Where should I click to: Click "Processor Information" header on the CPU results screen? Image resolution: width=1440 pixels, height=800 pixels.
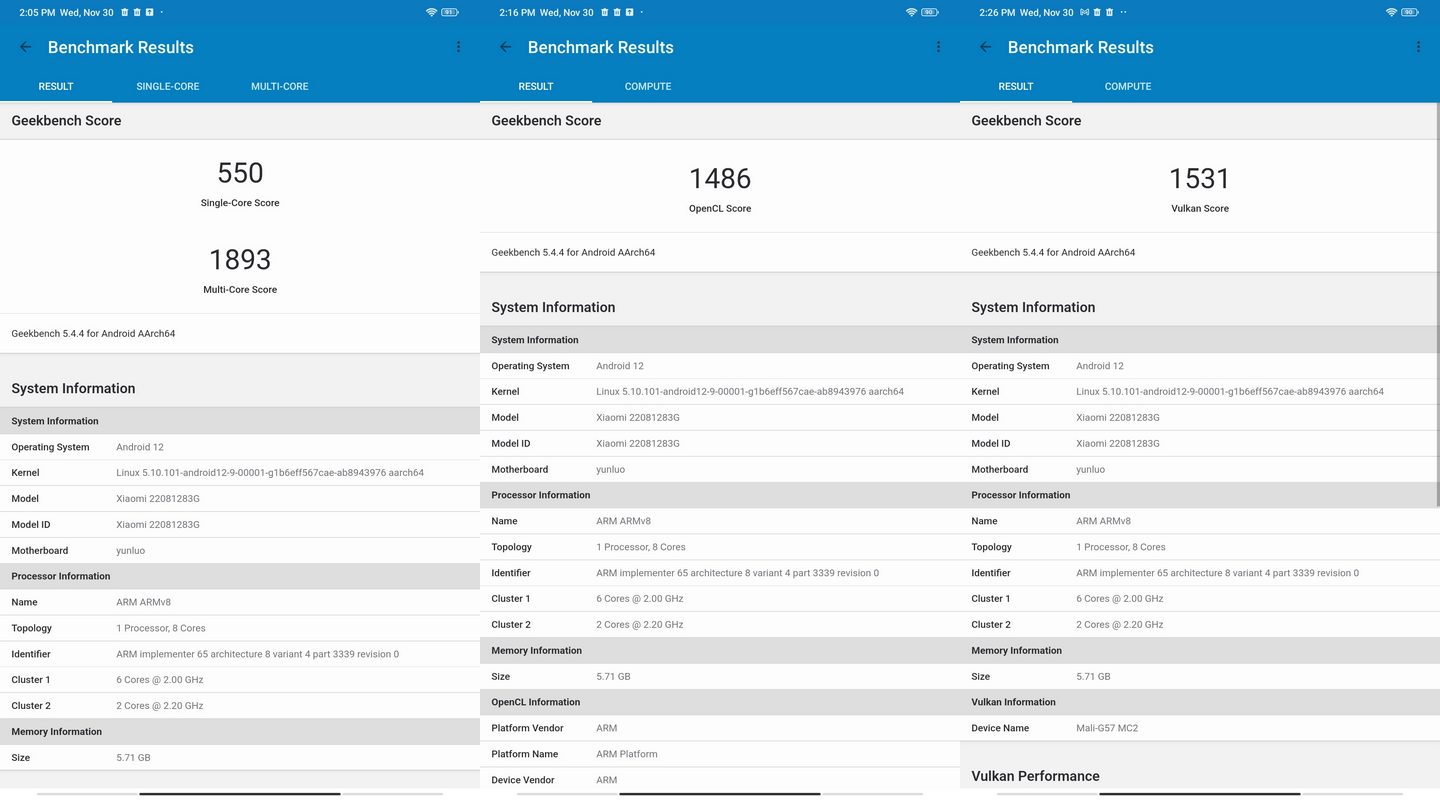pyautogui.click(x=61, y=576)
